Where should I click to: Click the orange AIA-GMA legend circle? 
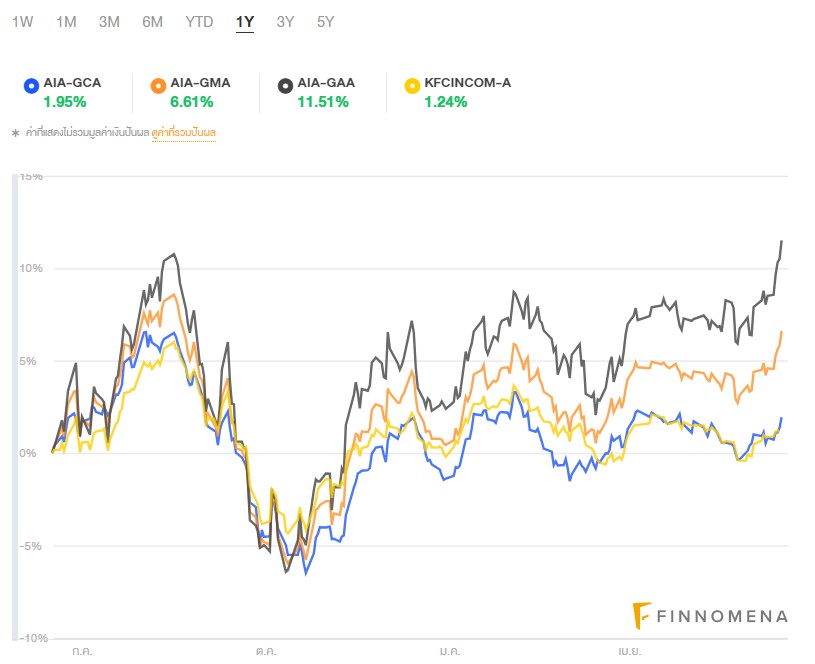pyautogui.click(x=159, y=85)
